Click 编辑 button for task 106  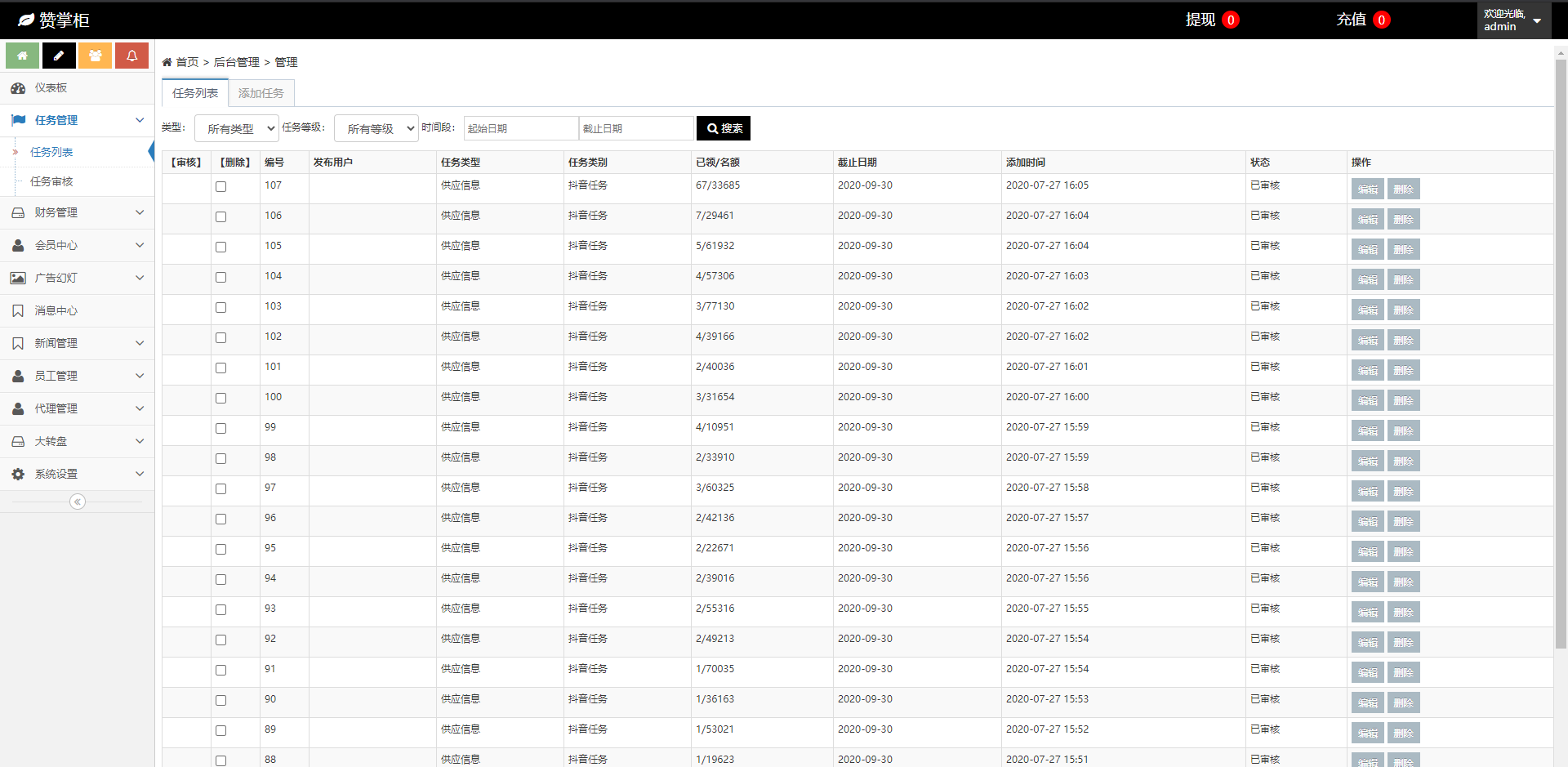(1367, 220)
